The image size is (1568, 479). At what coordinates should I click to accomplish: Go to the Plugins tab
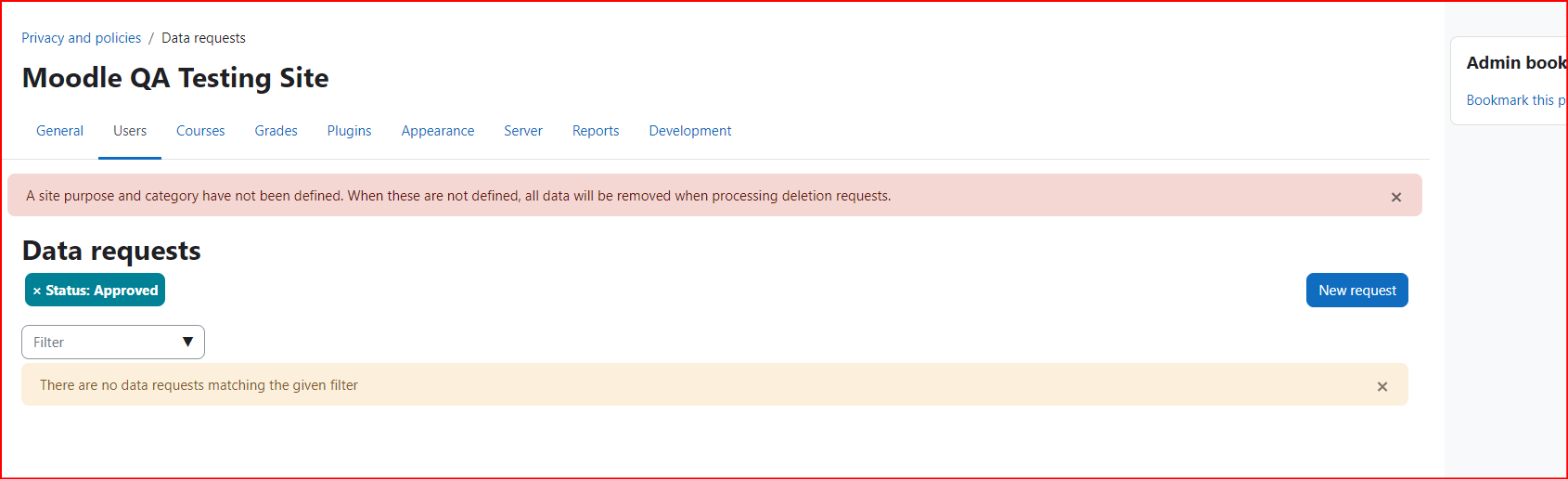[x=349, y=131]
